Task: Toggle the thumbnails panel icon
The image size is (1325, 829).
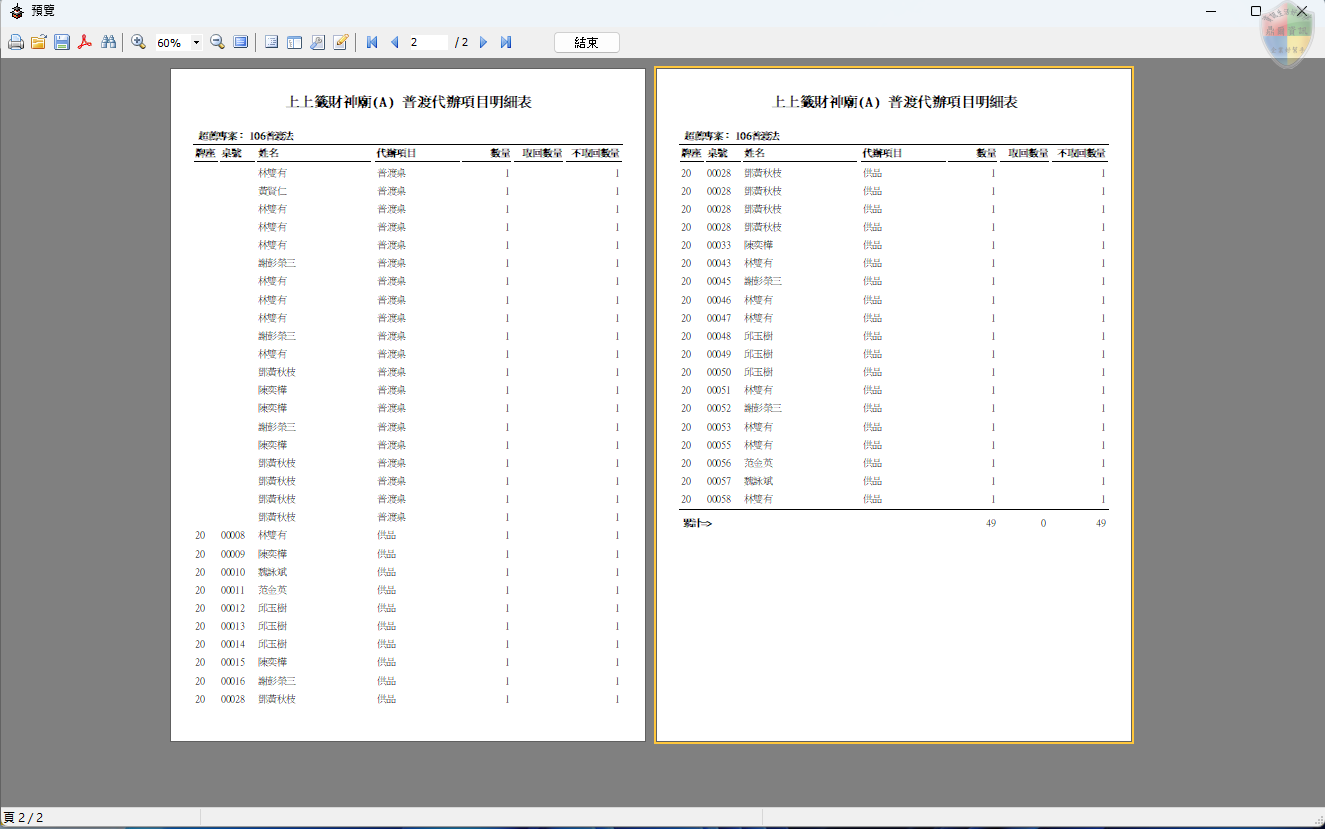Action: [294, 43]
